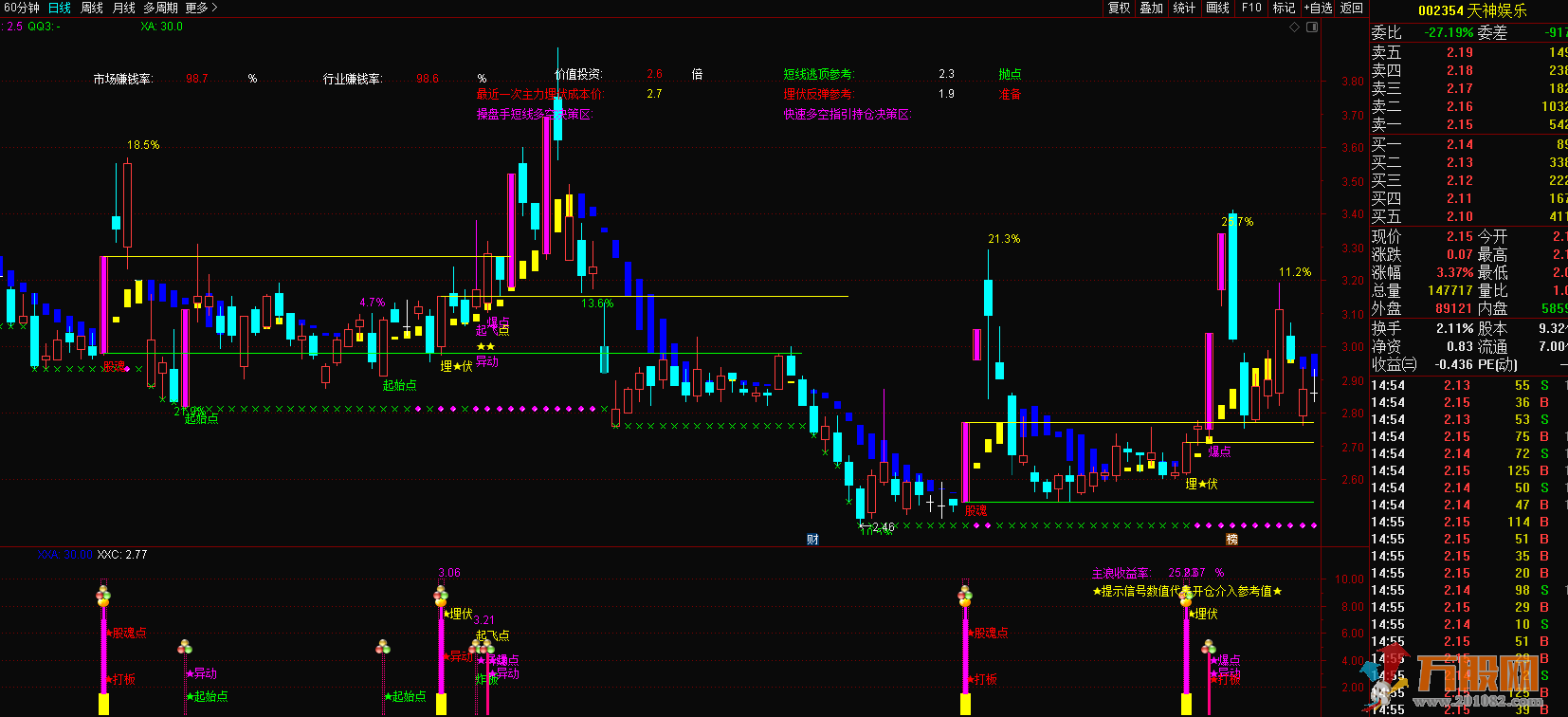
Task: Open the 月线 monthly chart tab
Action: [124, 8]
